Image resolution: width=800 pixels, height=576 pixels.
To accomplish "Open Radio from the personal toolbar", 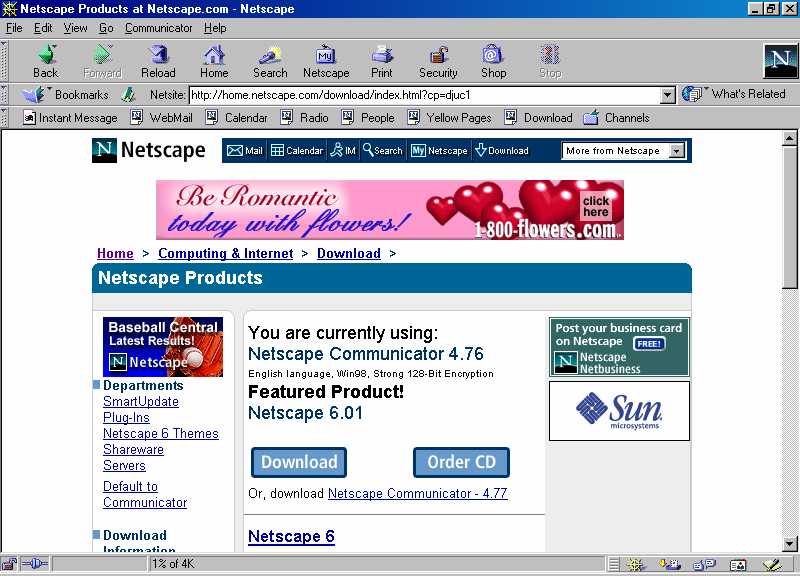I will pyautogui.click(x=305, y=118).
